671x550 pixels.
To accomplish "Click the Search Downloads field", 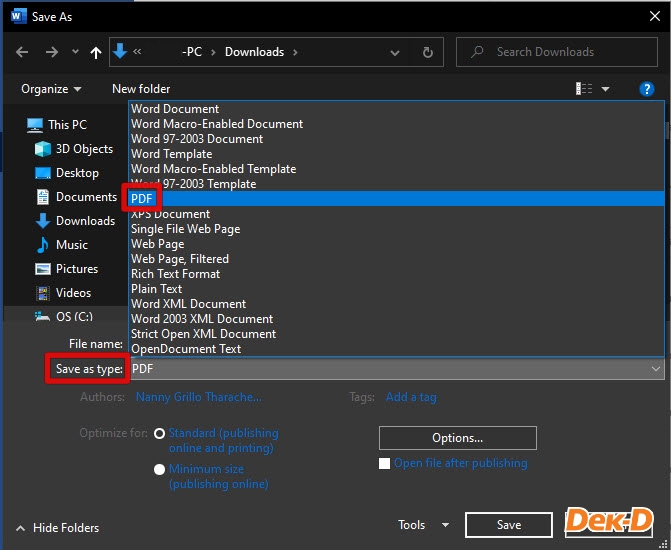I will pos(555,52).
